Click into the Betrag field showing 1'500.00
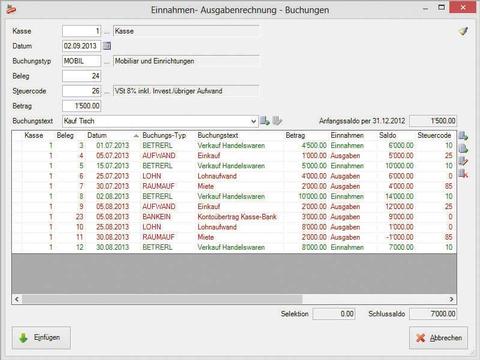Screen dimensions: 480x360 81,106
